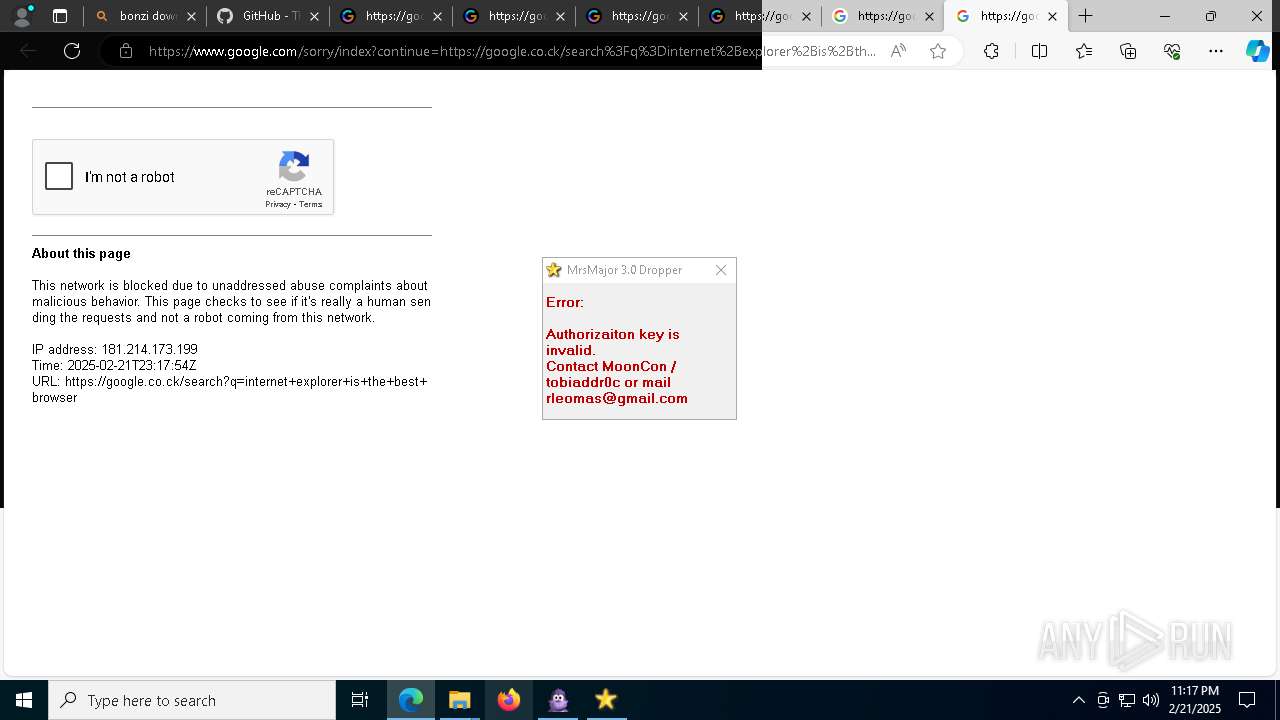
Task: Toggle split screen view
Action: [1039, 51]
